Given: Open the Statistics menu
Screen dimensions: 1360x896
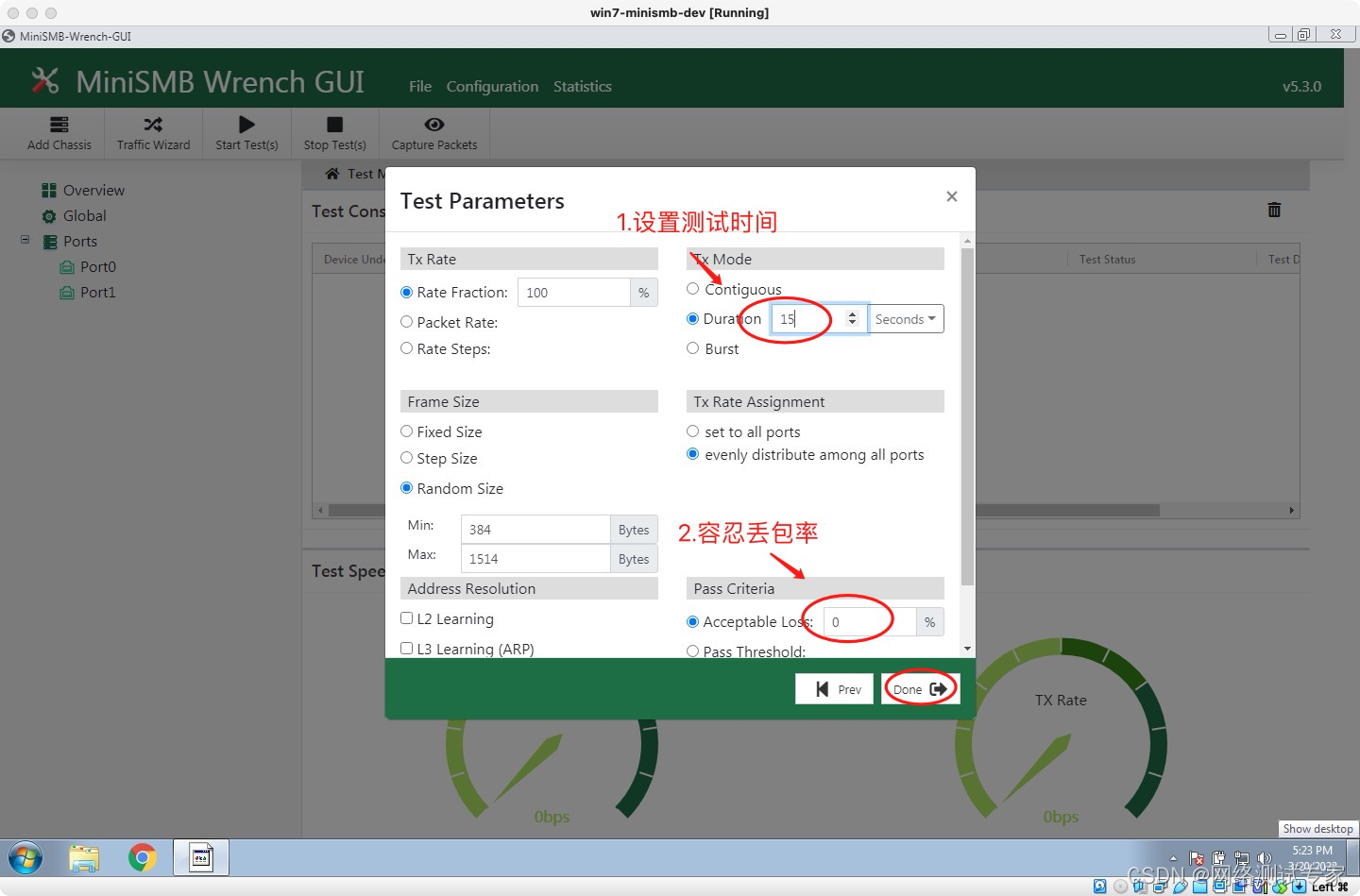Looking at the screenshot, I should [582, 86].
